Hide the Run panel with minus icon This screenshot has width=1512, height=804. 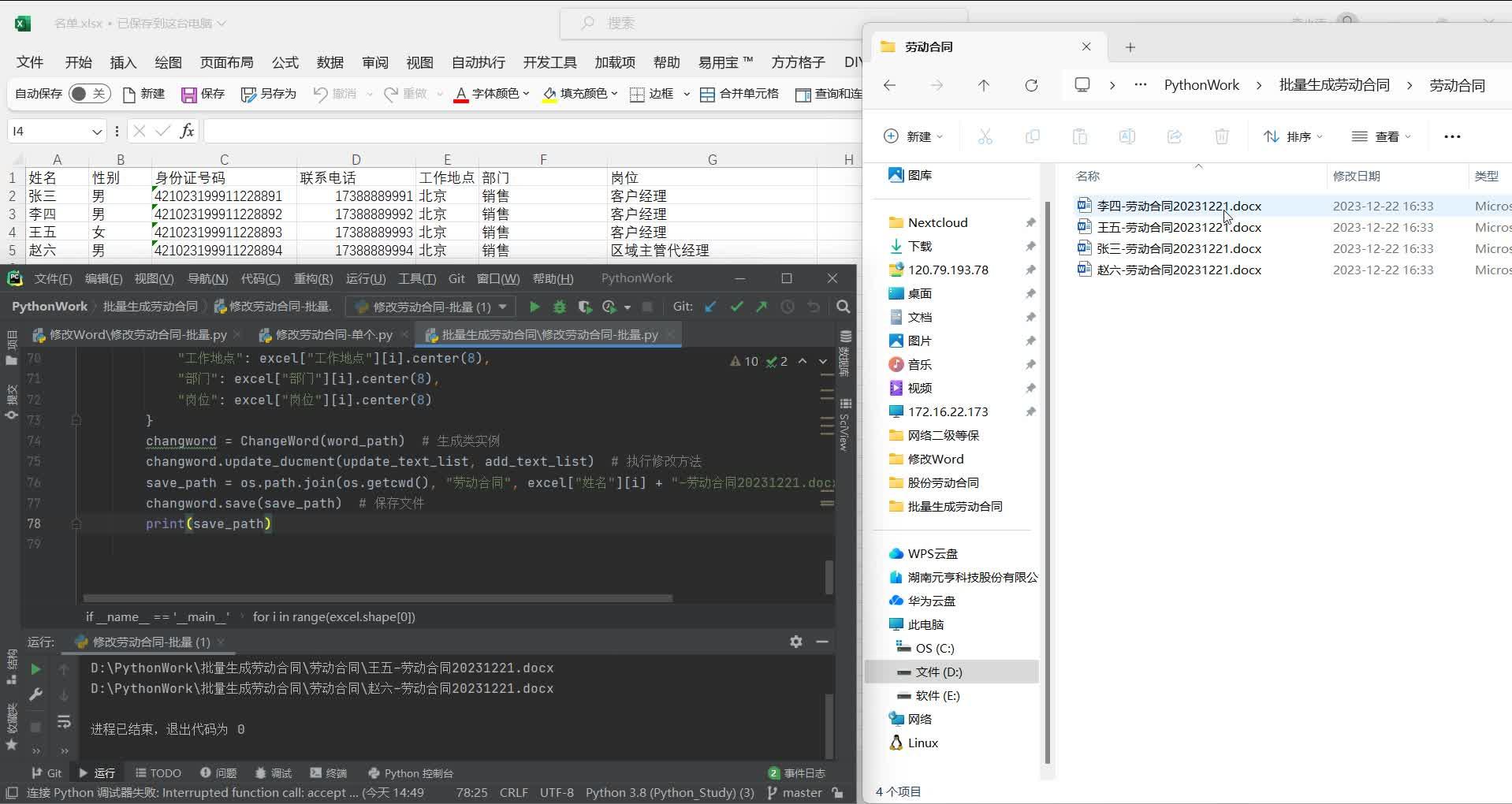pyautogui.click(x=822, y=642)
